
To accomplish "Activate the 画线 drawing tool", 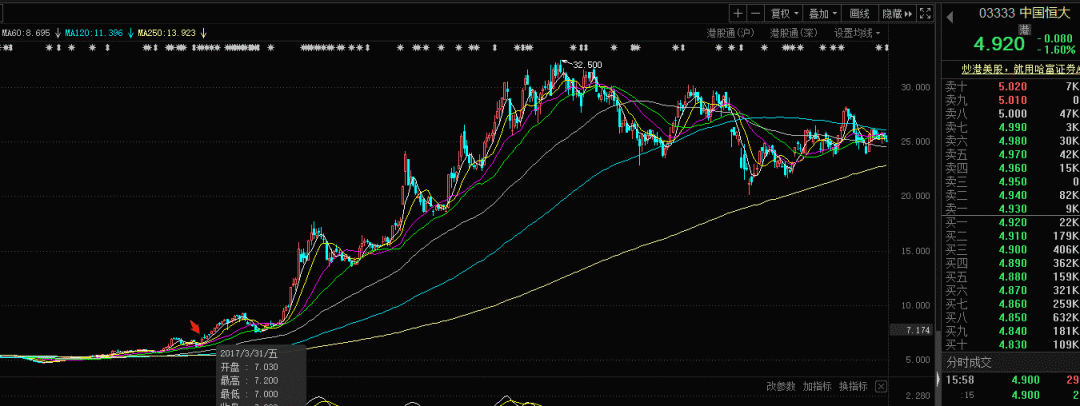I will [x=860, y=13].
